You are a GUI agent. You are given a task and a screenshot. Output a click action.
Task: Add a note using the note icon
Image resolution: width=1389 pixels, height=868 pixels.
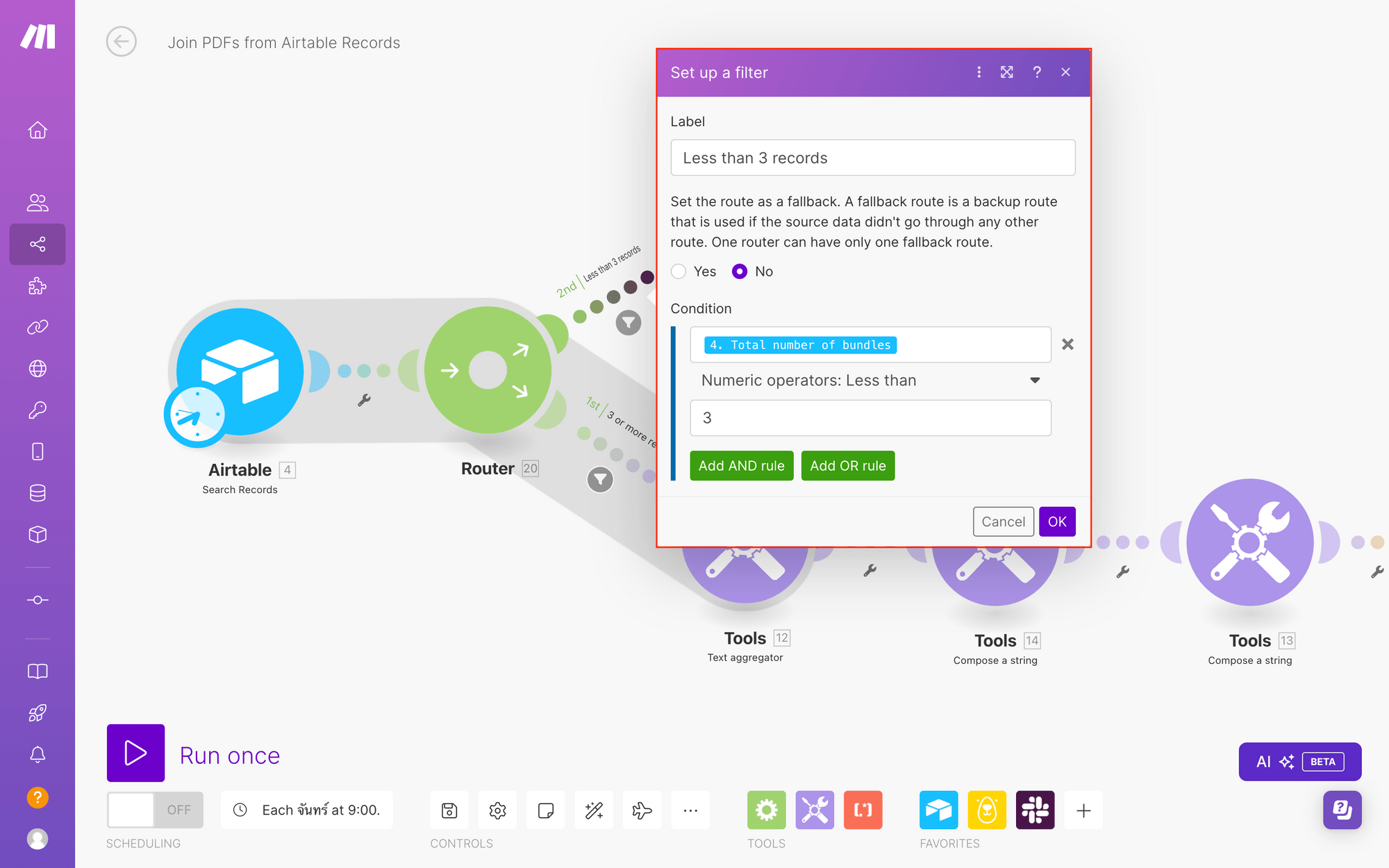[546, 810]
